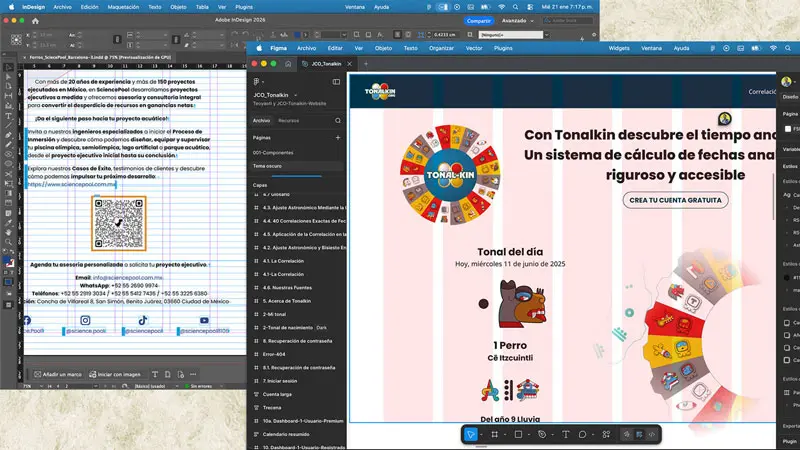Click info@sciencepool.com.mx email link
This screenshot has width=800, height=450.
pos(128,278)
